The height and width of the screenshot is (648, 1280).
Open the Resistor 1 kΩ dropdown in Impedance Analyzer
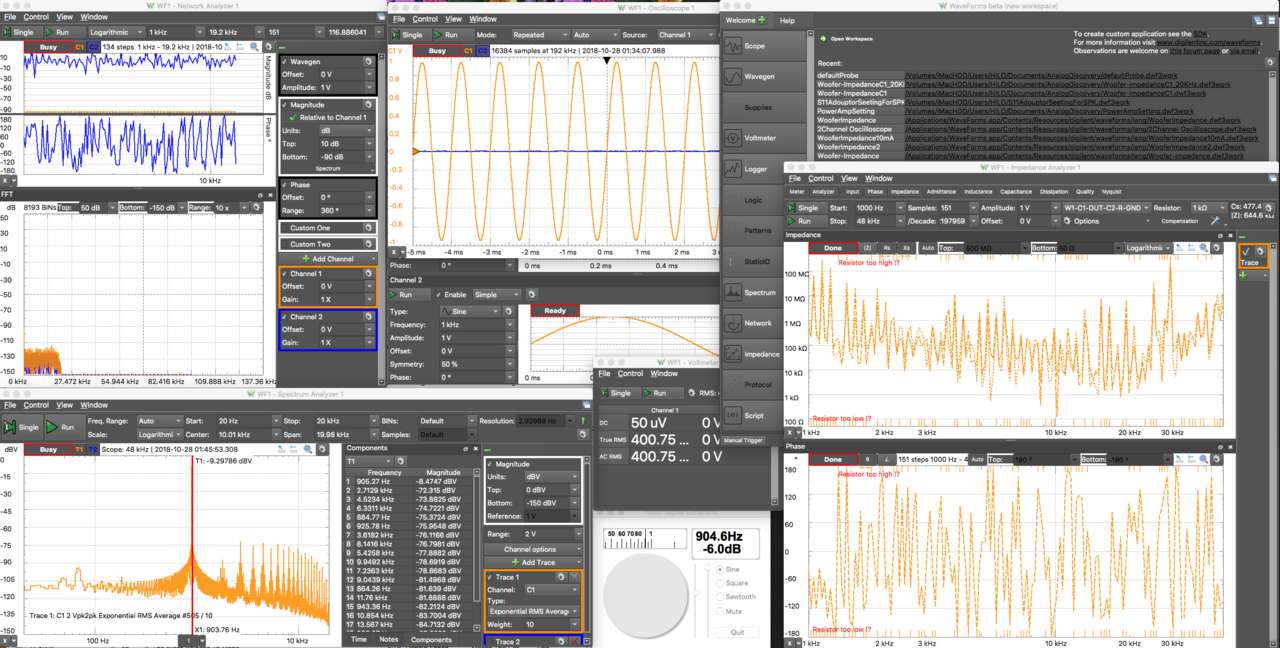1211,207
